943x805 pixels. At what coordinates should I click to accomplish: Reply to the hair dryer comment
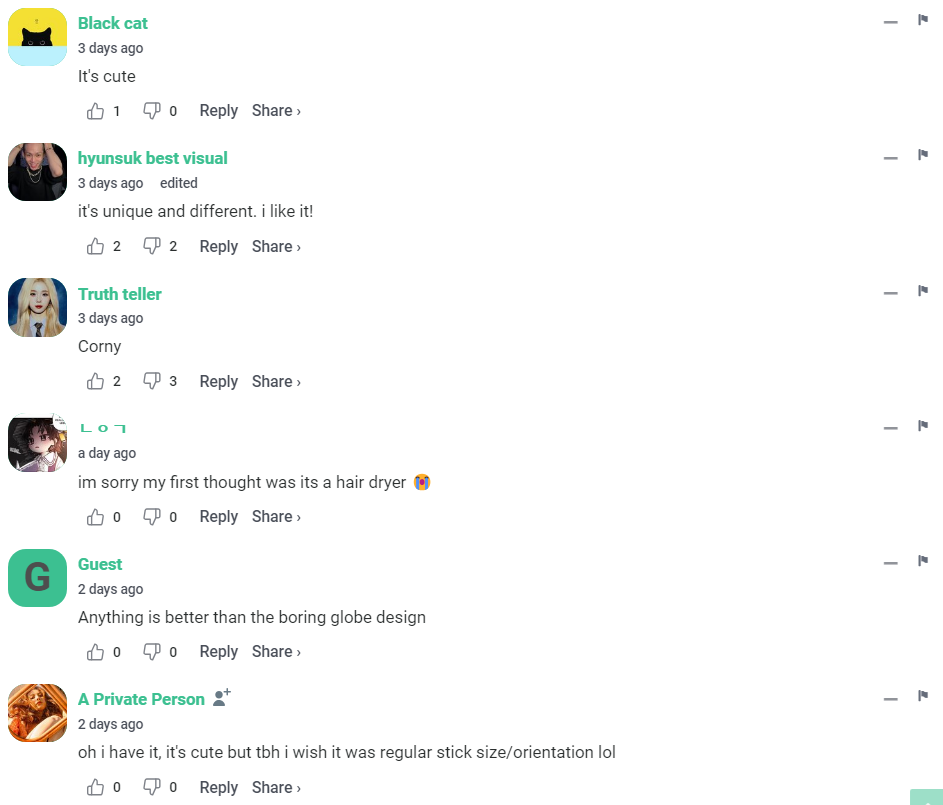point(218,517)
